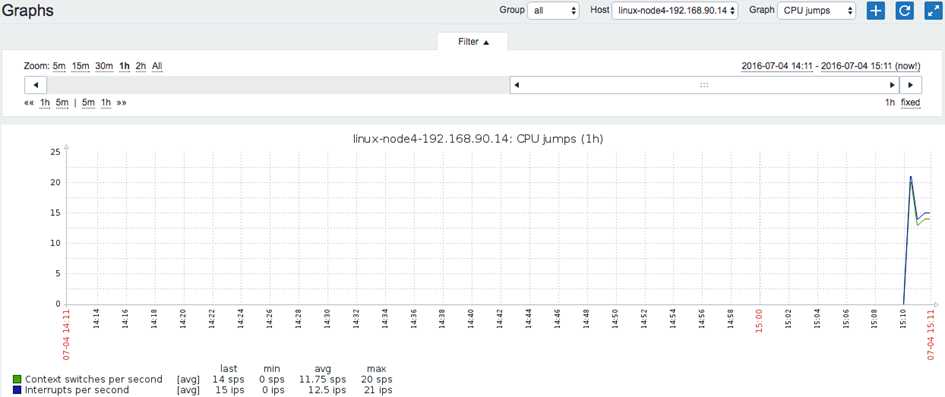Click the right arrow on the time bar
The width and height of the screenshot is (945, 397).
910,85
